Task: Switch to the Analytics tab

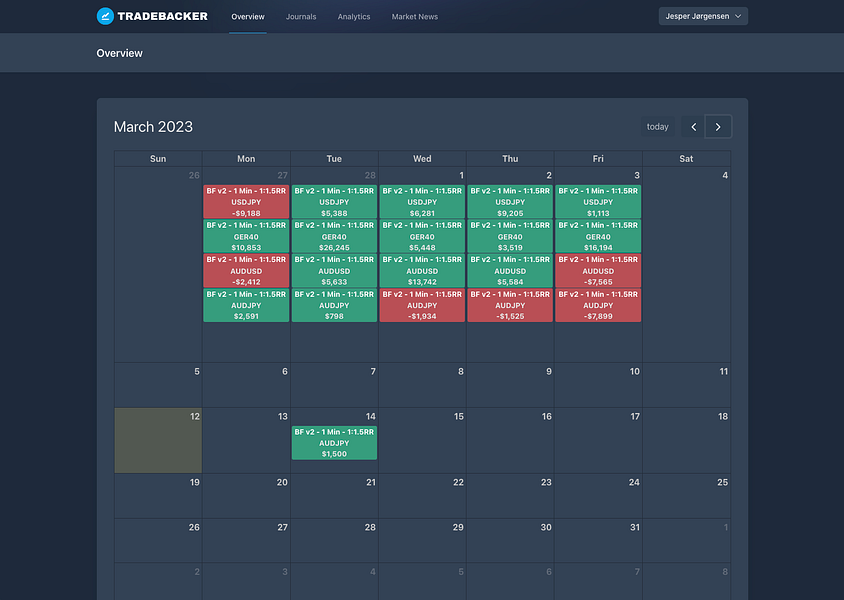Action: point(354,17)
